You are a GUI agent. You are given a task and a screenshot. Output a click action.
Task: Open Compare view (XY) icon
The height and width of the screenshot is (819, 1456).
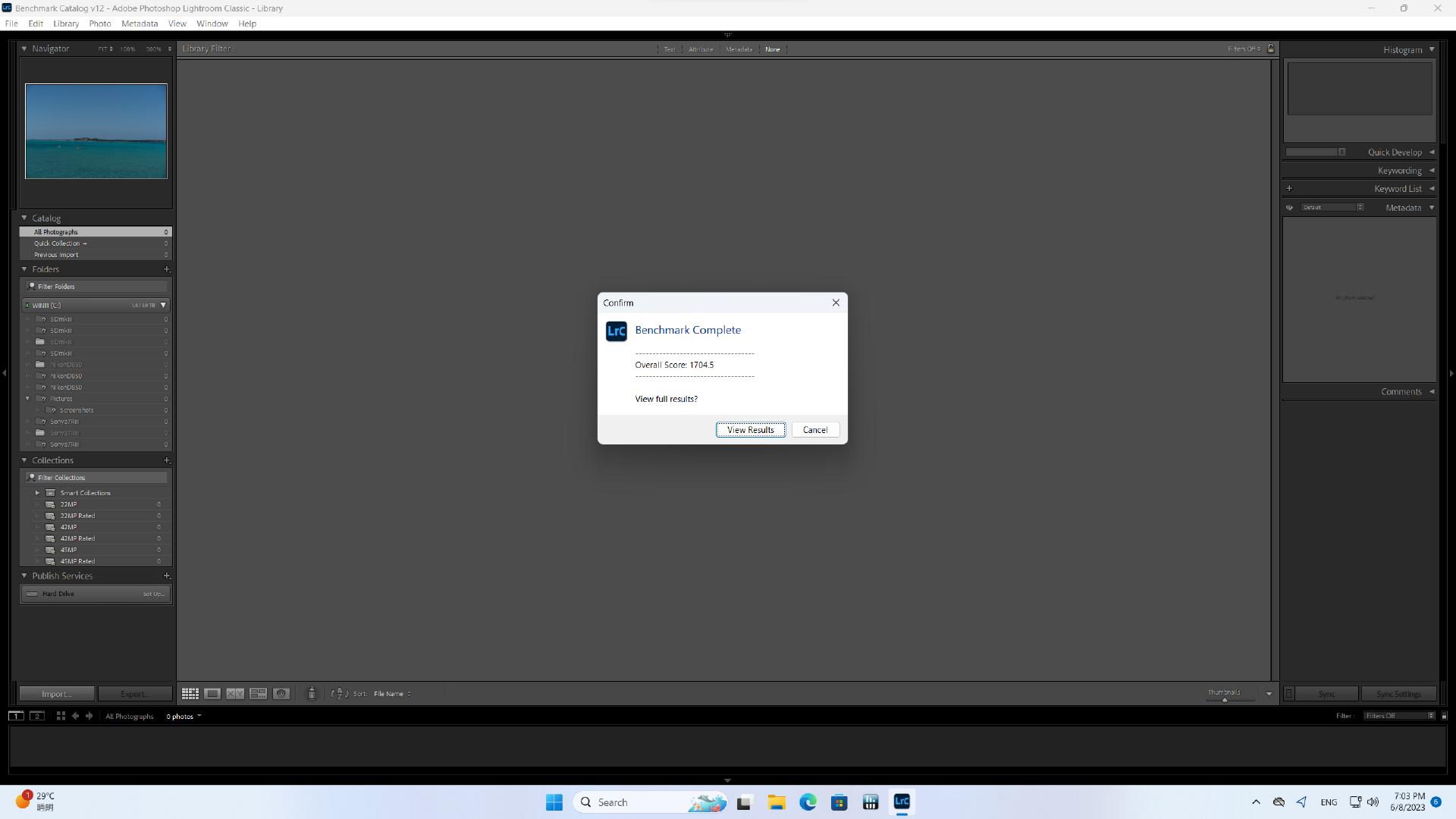point(235,694)
